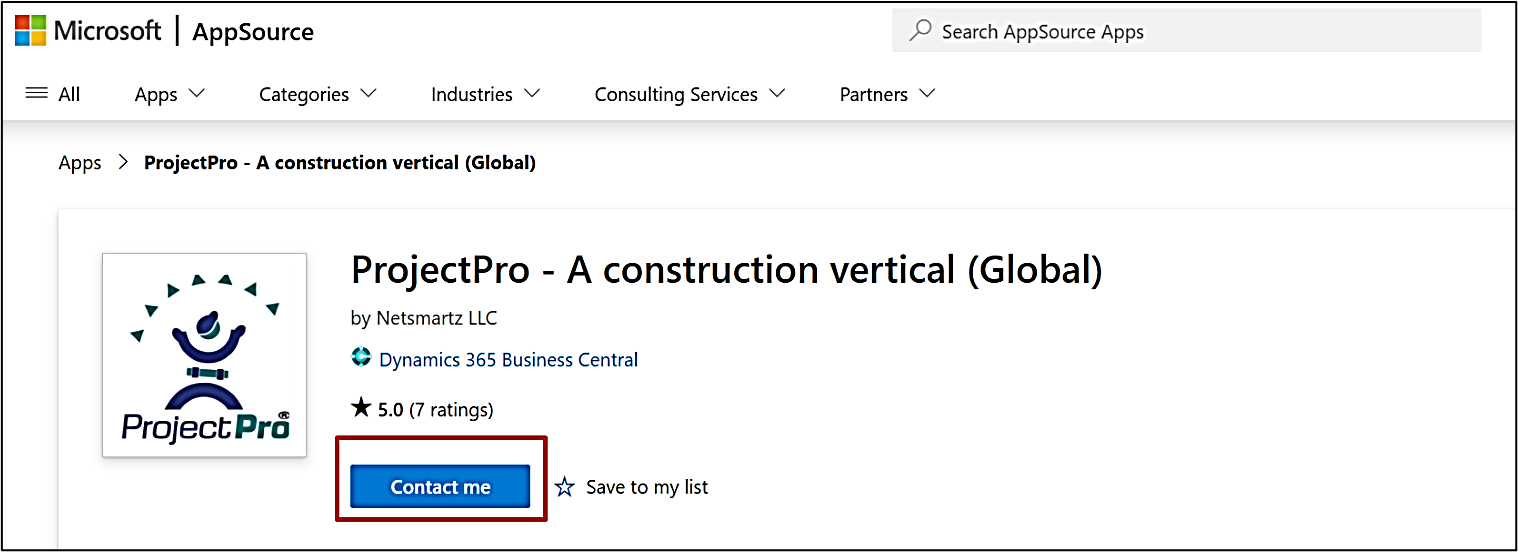Click the Dynamics 365 Business Central icon

pyautogui.click(x=361, y=359)
